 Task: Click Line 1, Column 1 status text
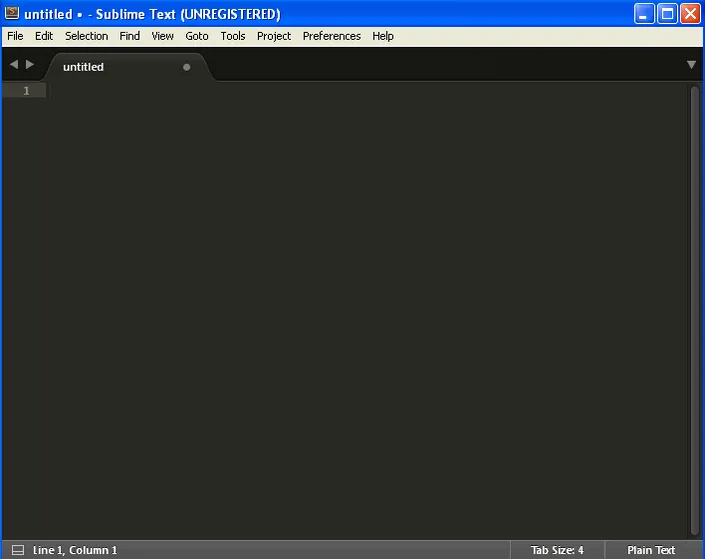[75, 550]
